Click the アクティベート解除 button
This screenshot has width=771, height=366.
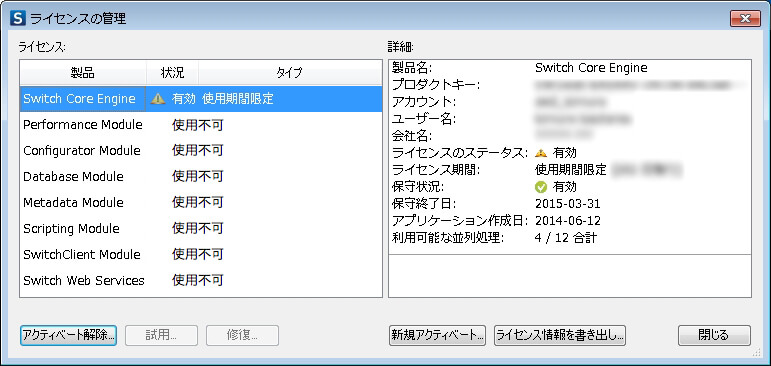68,336
